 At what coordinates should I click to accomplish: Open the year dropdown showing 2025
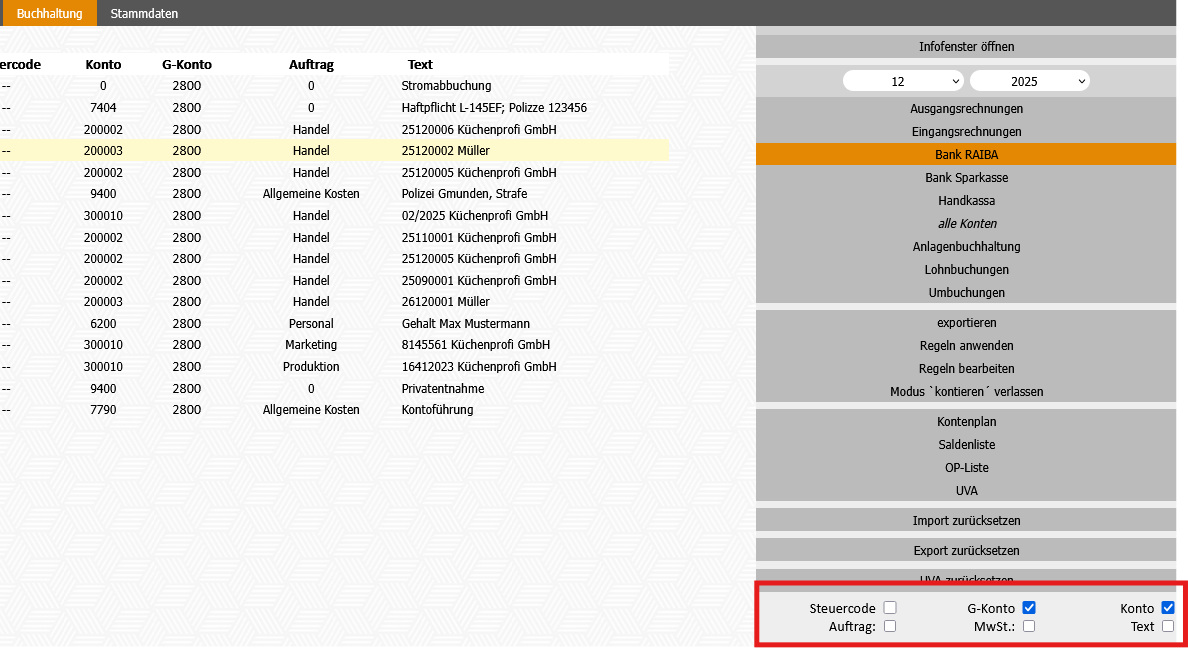click(1029, 81)
